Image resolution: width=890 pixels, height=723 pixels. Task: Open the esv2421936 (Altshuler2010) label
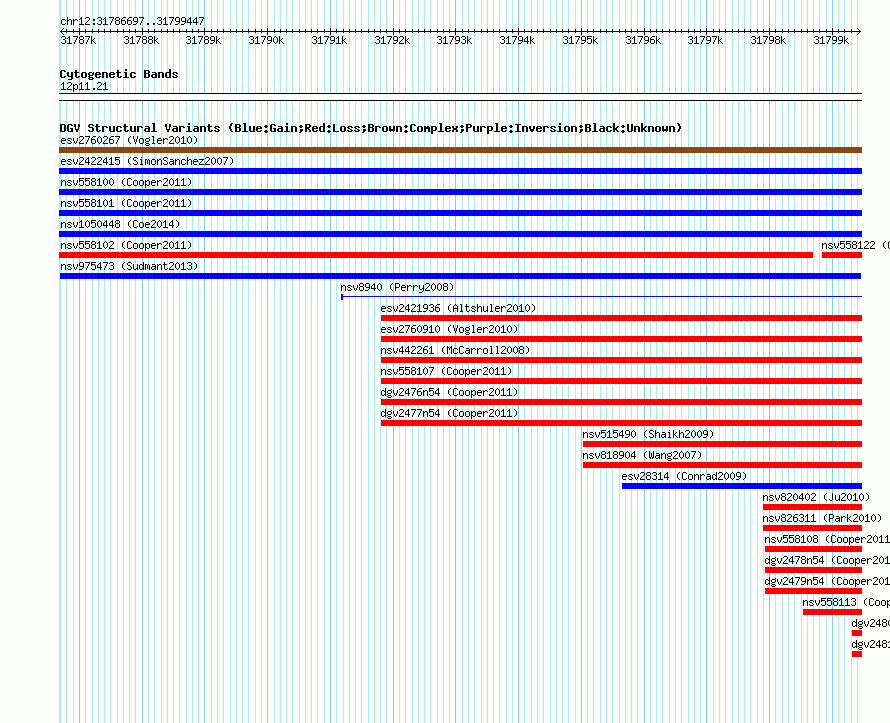pyautogui.click(x=459, y=308)
